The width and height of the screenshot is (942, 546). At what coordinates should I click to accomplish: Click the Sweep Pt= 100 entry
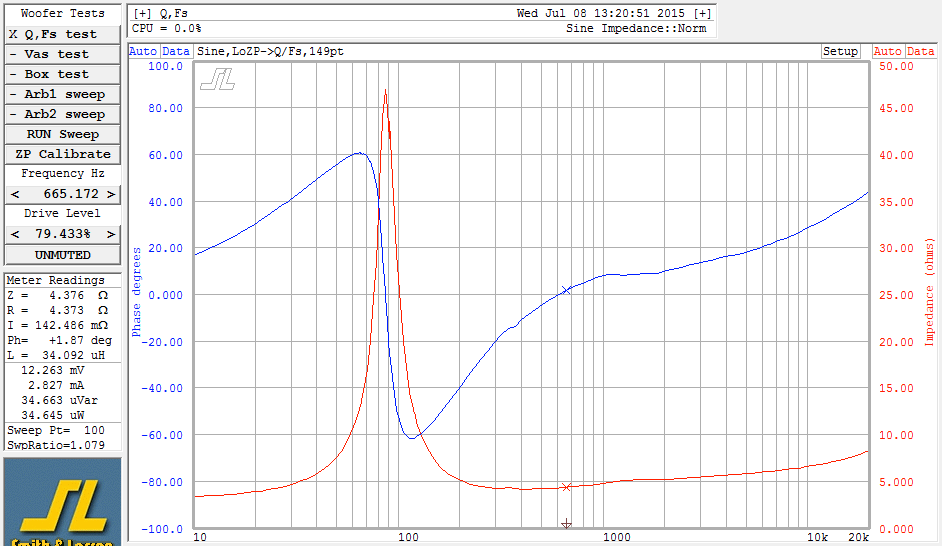click(x=56, y=431)
